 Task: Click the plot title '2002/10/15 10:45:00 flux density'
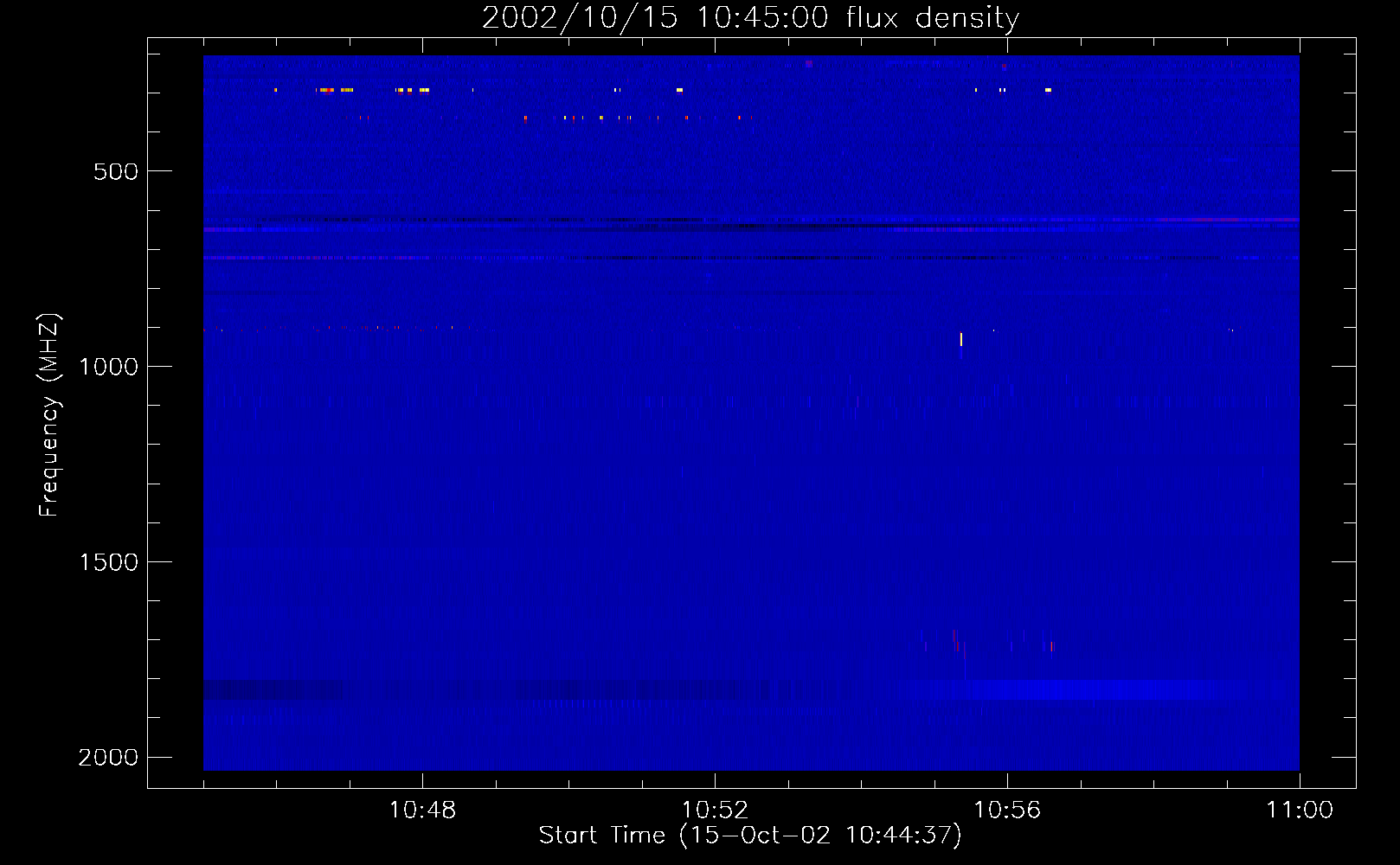(x=750, y=18)
